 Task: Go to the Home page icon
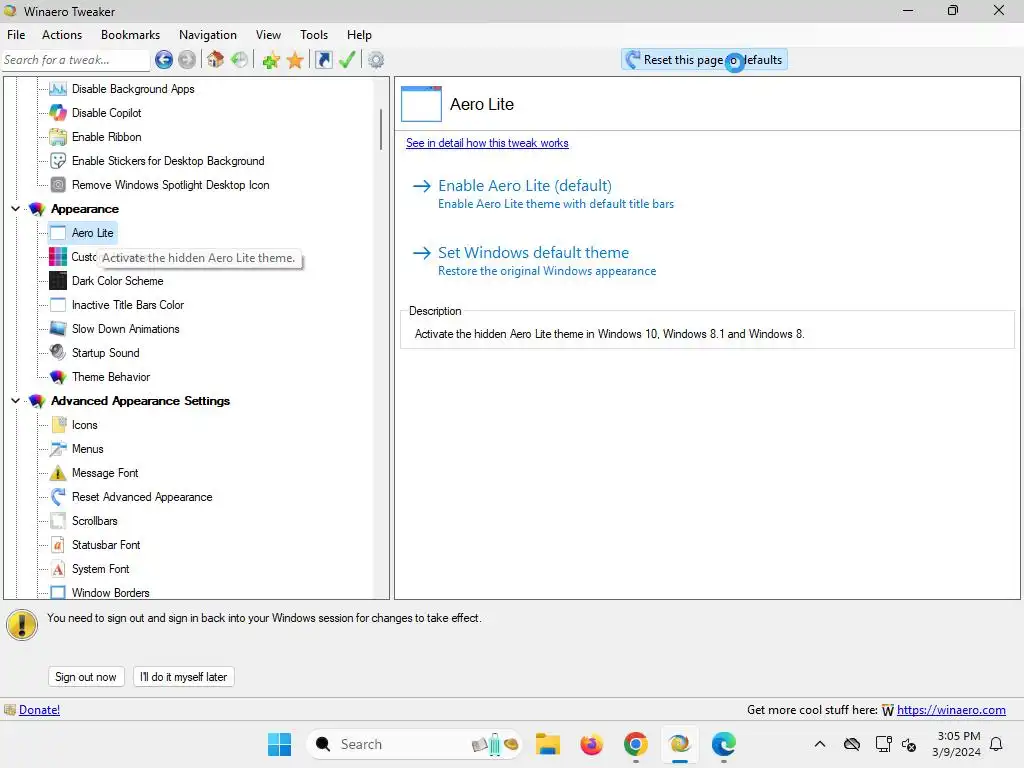(x=215, y=60)
